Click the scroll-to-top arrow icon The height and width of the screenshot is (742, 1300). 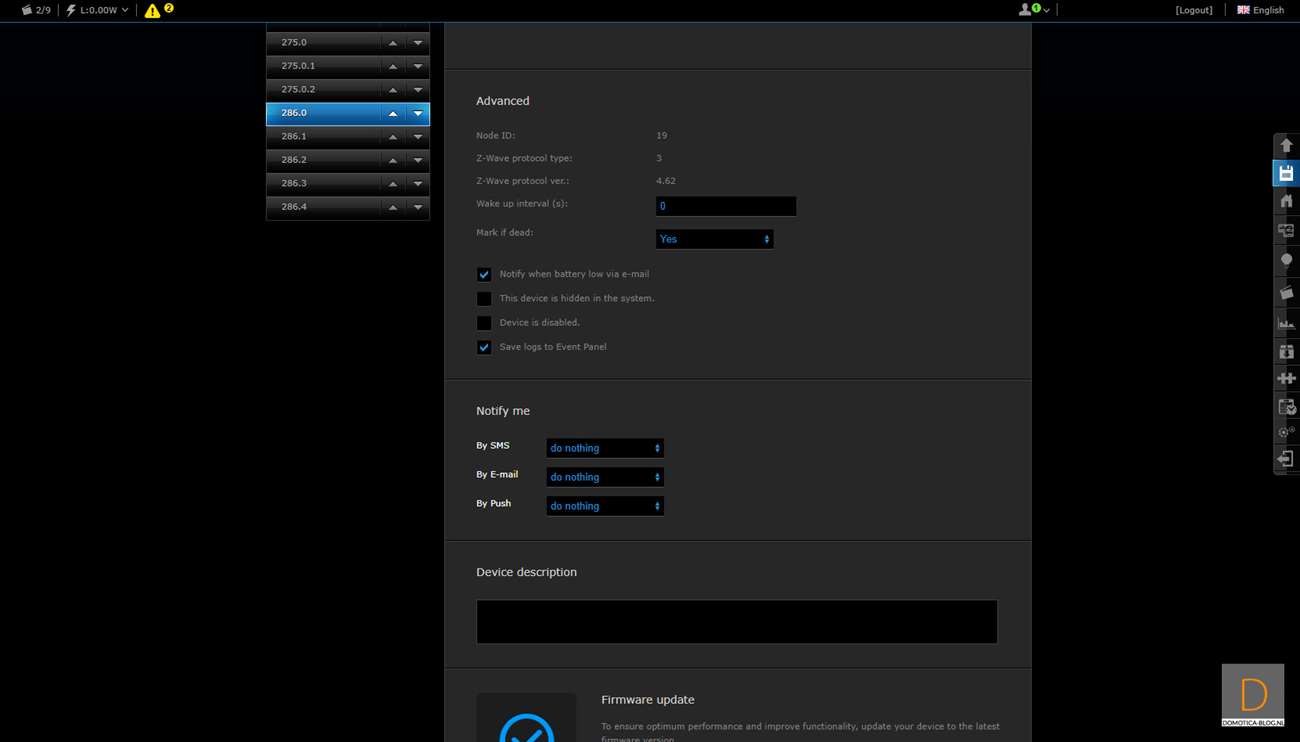click(1286, 146)
